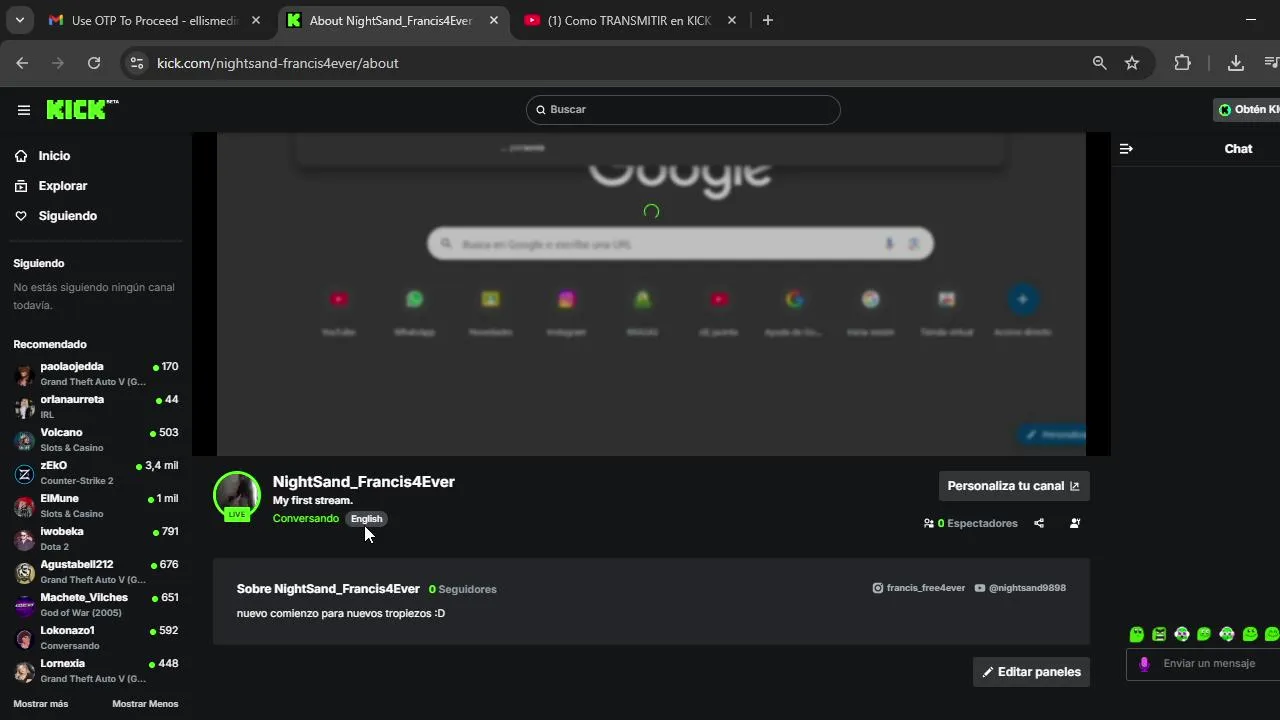Open the tab search dropdown arrow
The image size is (1280, 720).
click(19, 20)
